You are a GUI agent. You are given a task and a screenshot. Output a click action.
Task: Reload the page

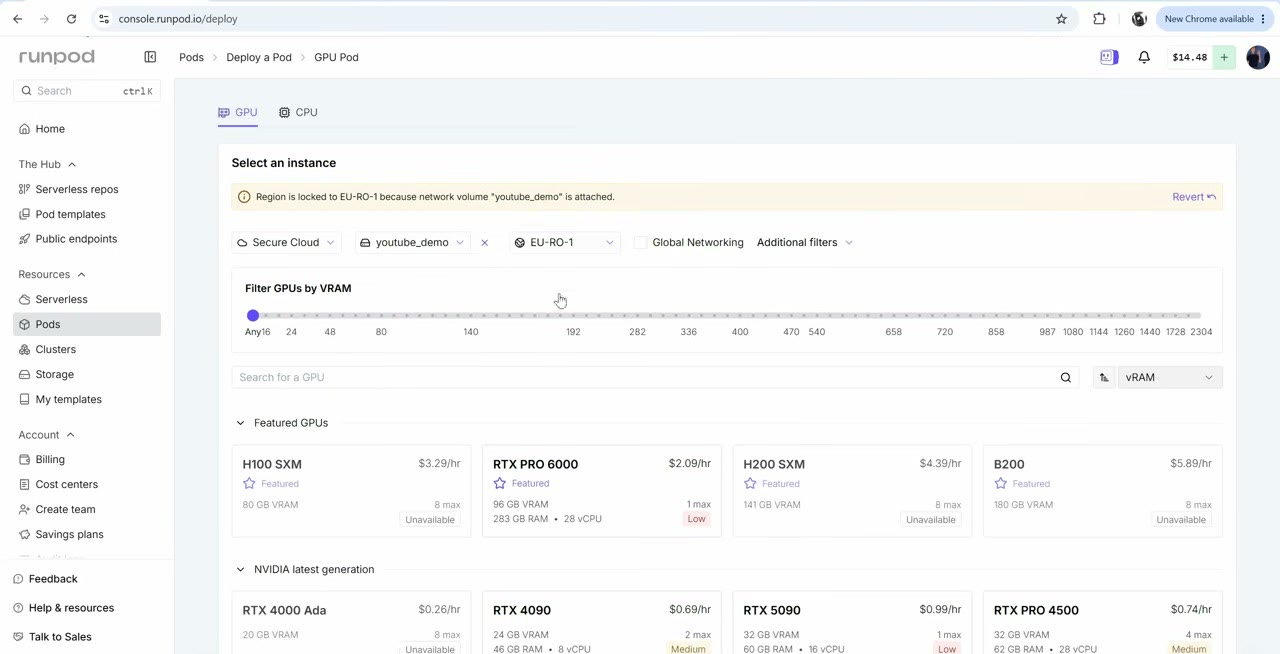(x=71, y=19)
